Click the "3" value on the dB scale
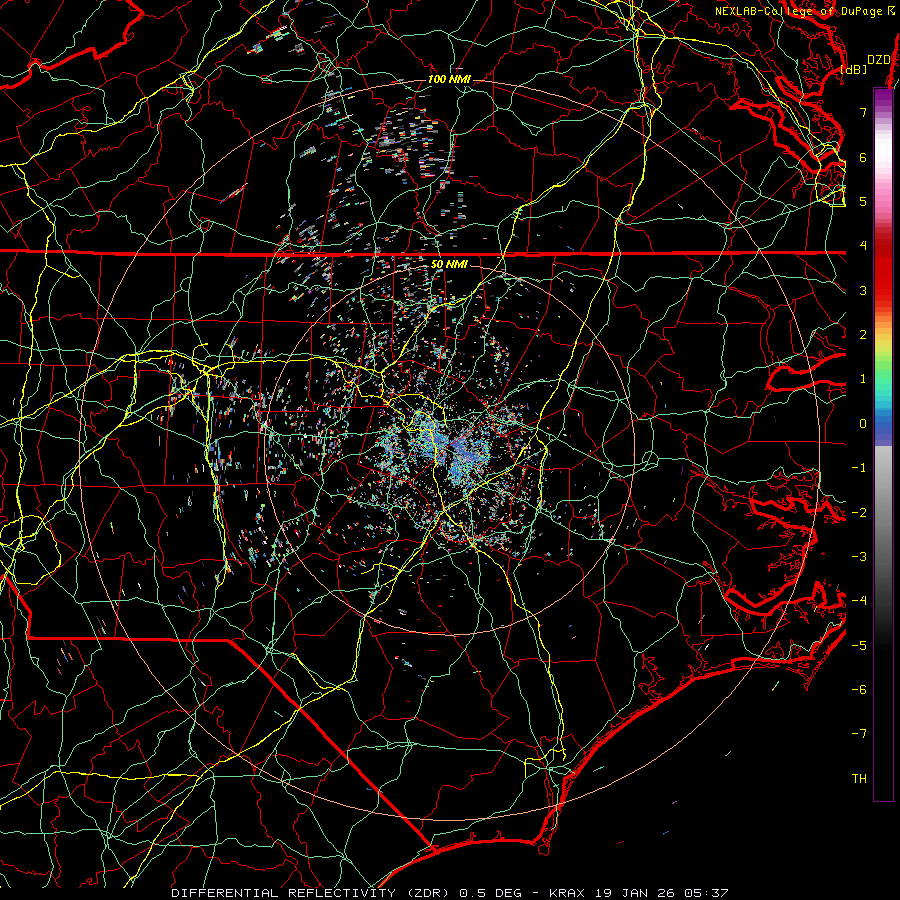The height and width of the screenshot is (900, 900). [x=863, y=290]
